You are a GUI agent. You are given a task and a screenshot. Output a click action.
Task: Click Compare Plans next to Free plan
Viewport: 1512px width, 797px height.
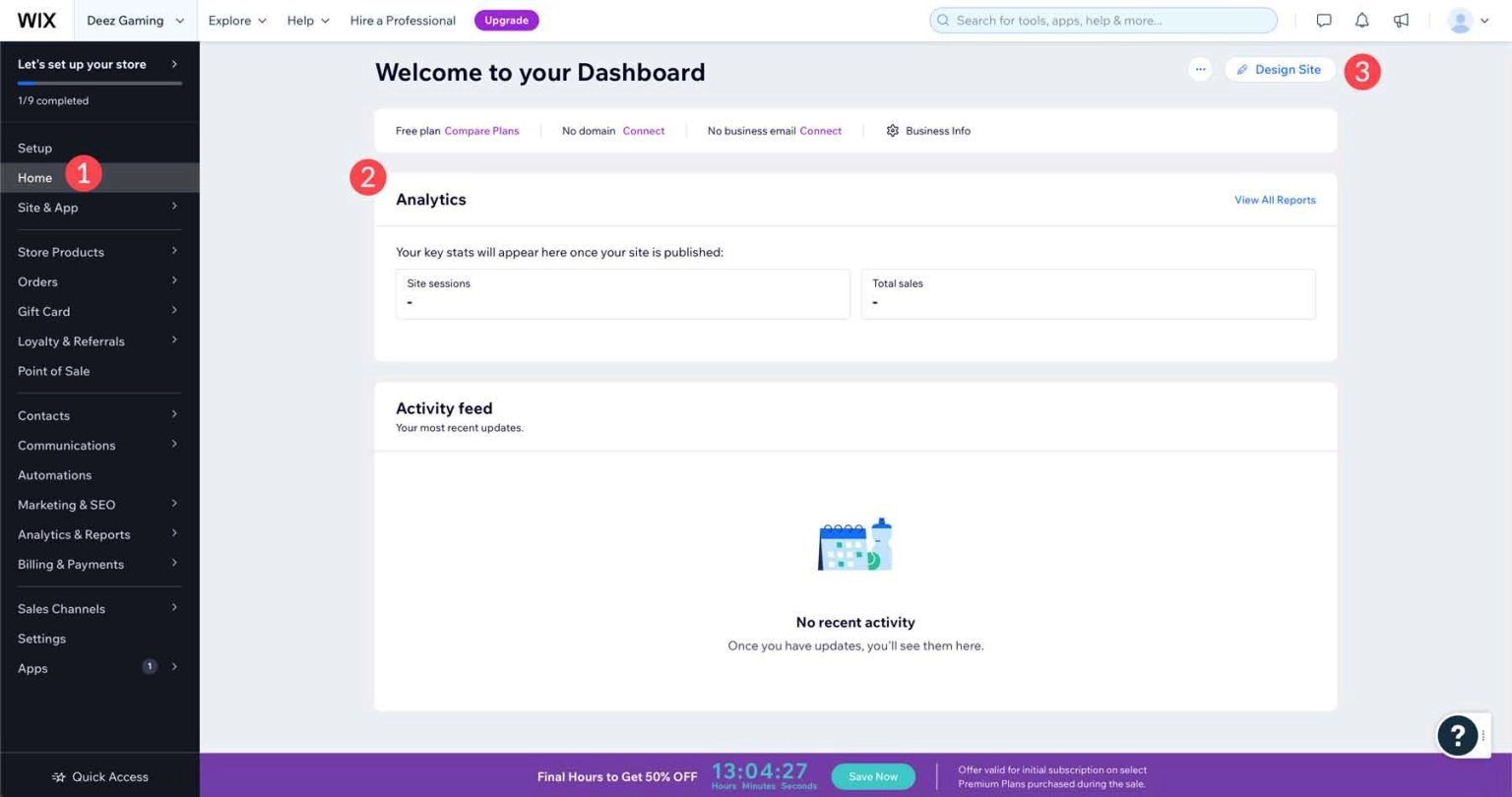(481, 130)
